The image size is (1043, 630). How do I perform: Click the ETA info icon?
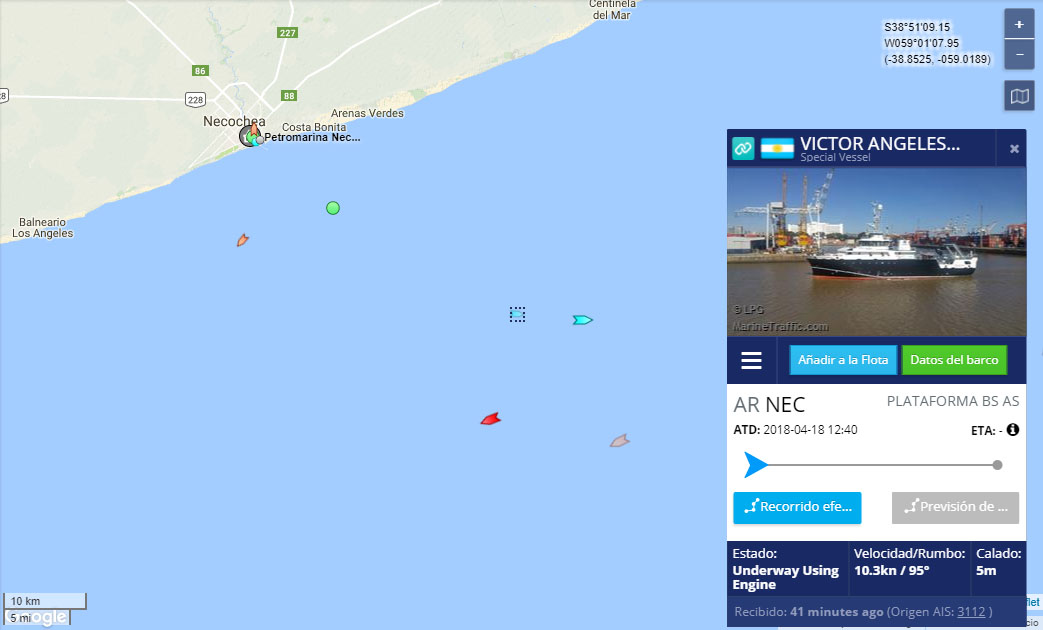coord(1012,430)
